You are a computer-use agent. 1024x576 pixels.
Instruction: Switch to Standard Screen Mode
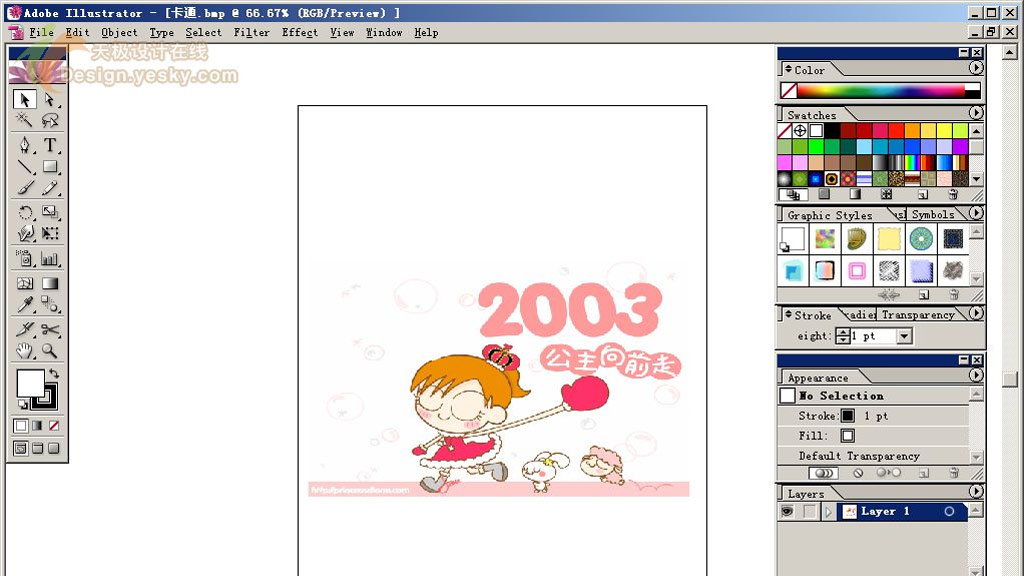[21, 448]
